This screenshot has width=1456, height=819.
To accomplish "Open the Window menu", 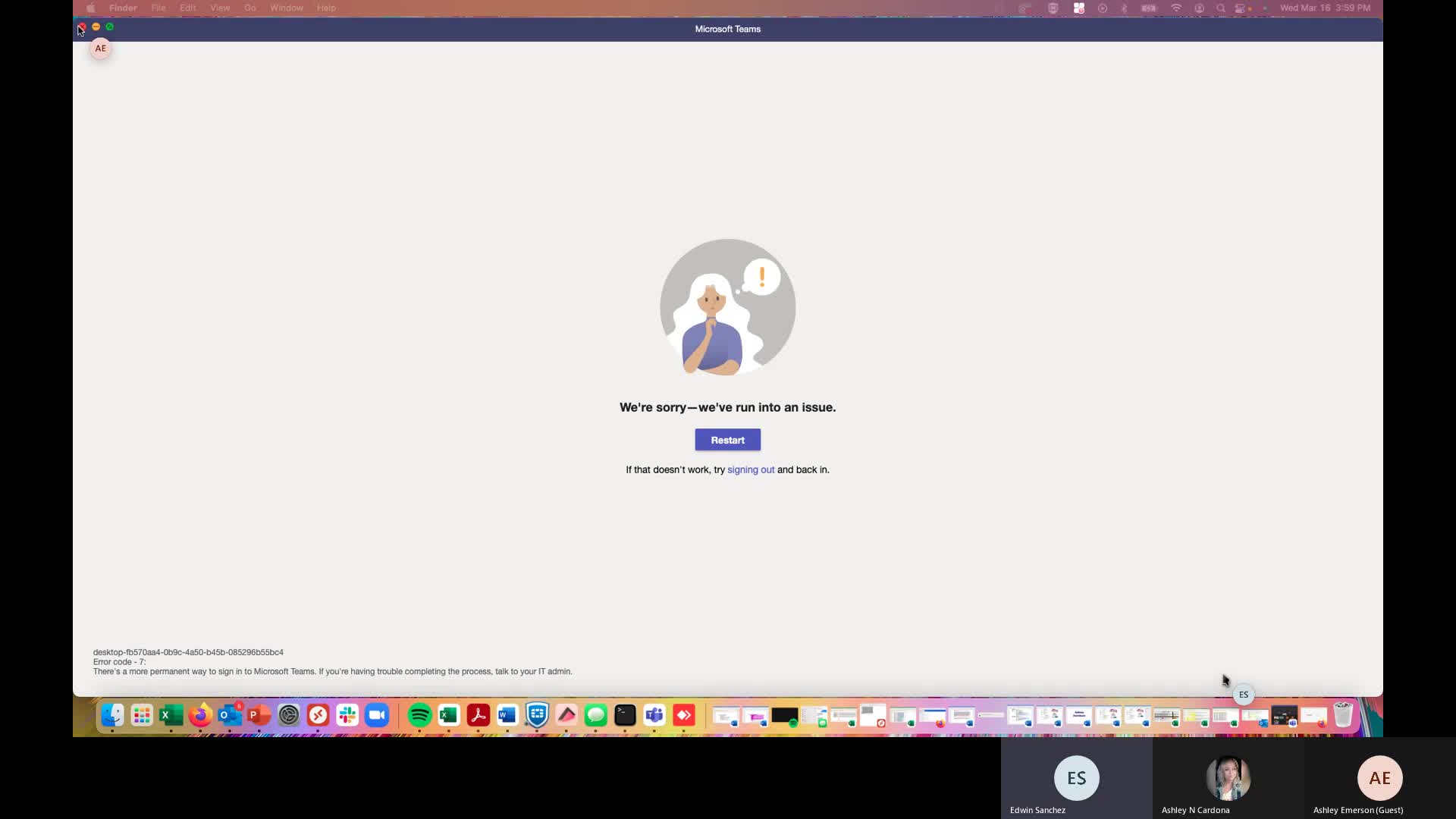I will 286,8.
